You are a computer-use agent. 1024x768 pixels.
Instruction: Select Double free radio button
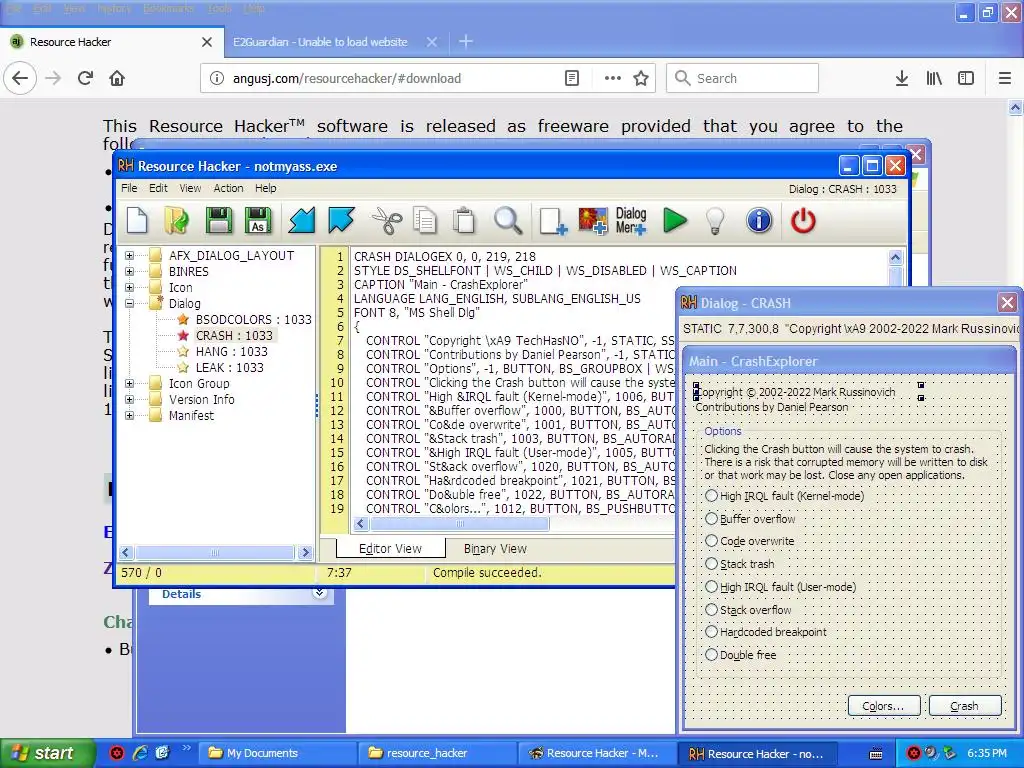pos(711,654)
